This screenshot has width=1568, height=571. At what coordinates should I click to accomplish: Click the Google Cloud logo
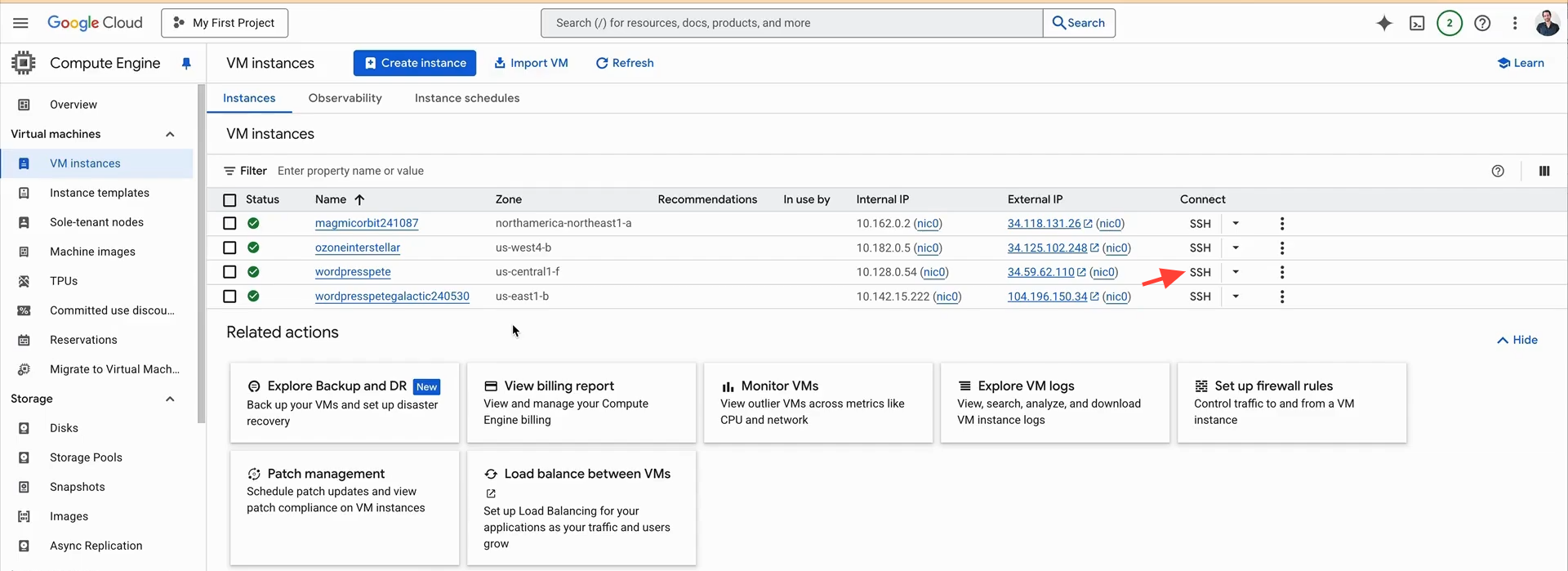coord(95,23)
